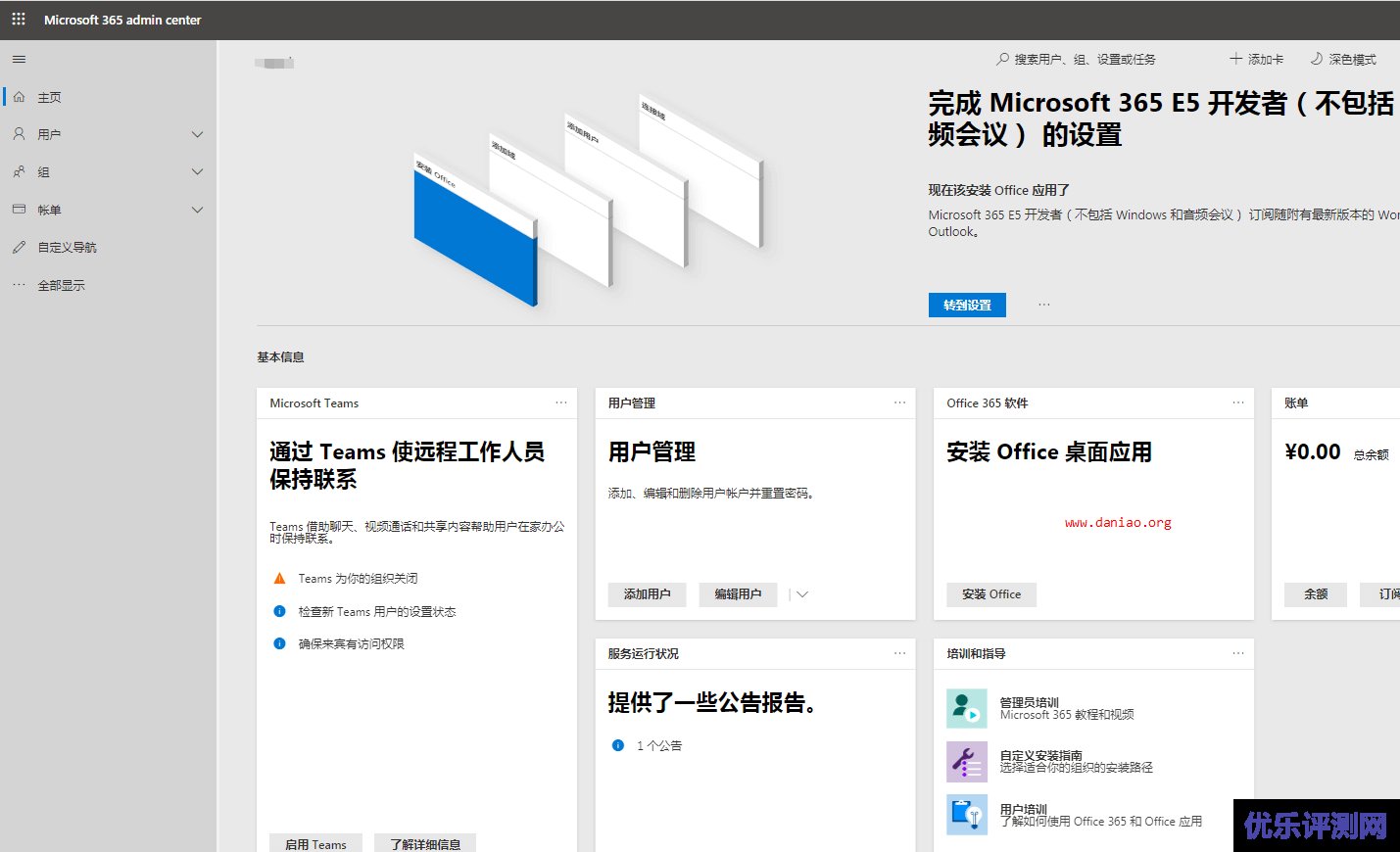Click the 余额 button
The image size is (1400, 852).
tap(1316, 594)
